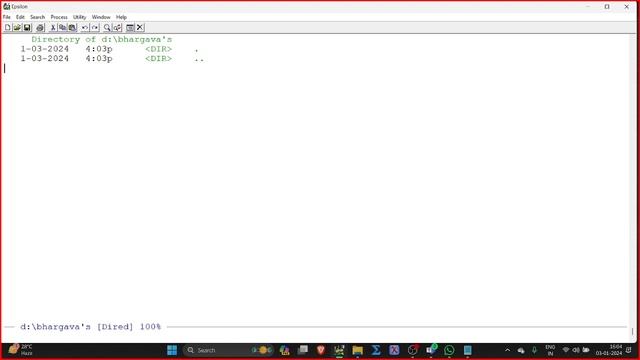Start a search with magnifier icon
The height and width of the screenshot is (360, 640).
[x=107, y=27]
